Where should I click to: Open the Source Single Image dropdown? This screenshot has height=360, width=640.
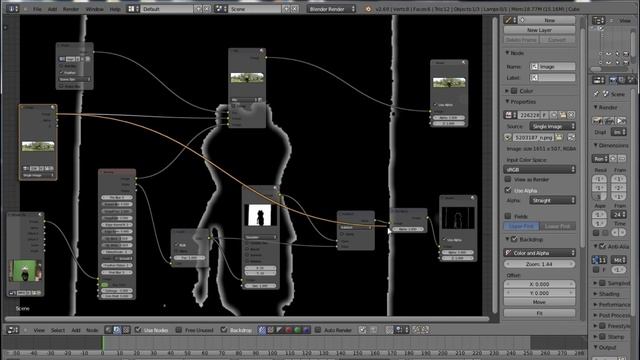pyautogui.click(x=553, y=127)
